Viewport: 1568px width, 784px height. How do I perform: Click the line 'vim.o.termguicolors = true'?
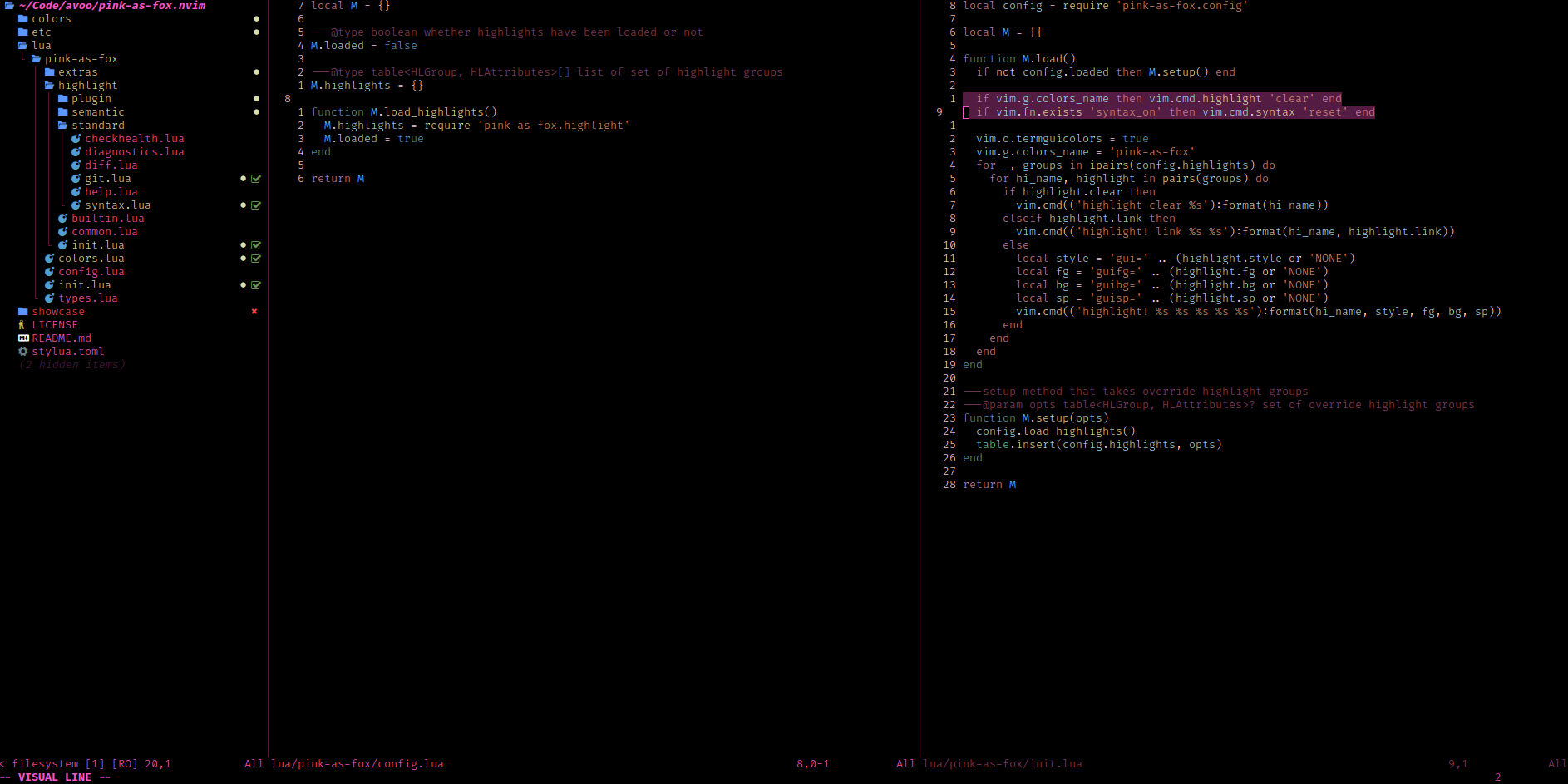pyautogui.click(x=1063, y=139)
